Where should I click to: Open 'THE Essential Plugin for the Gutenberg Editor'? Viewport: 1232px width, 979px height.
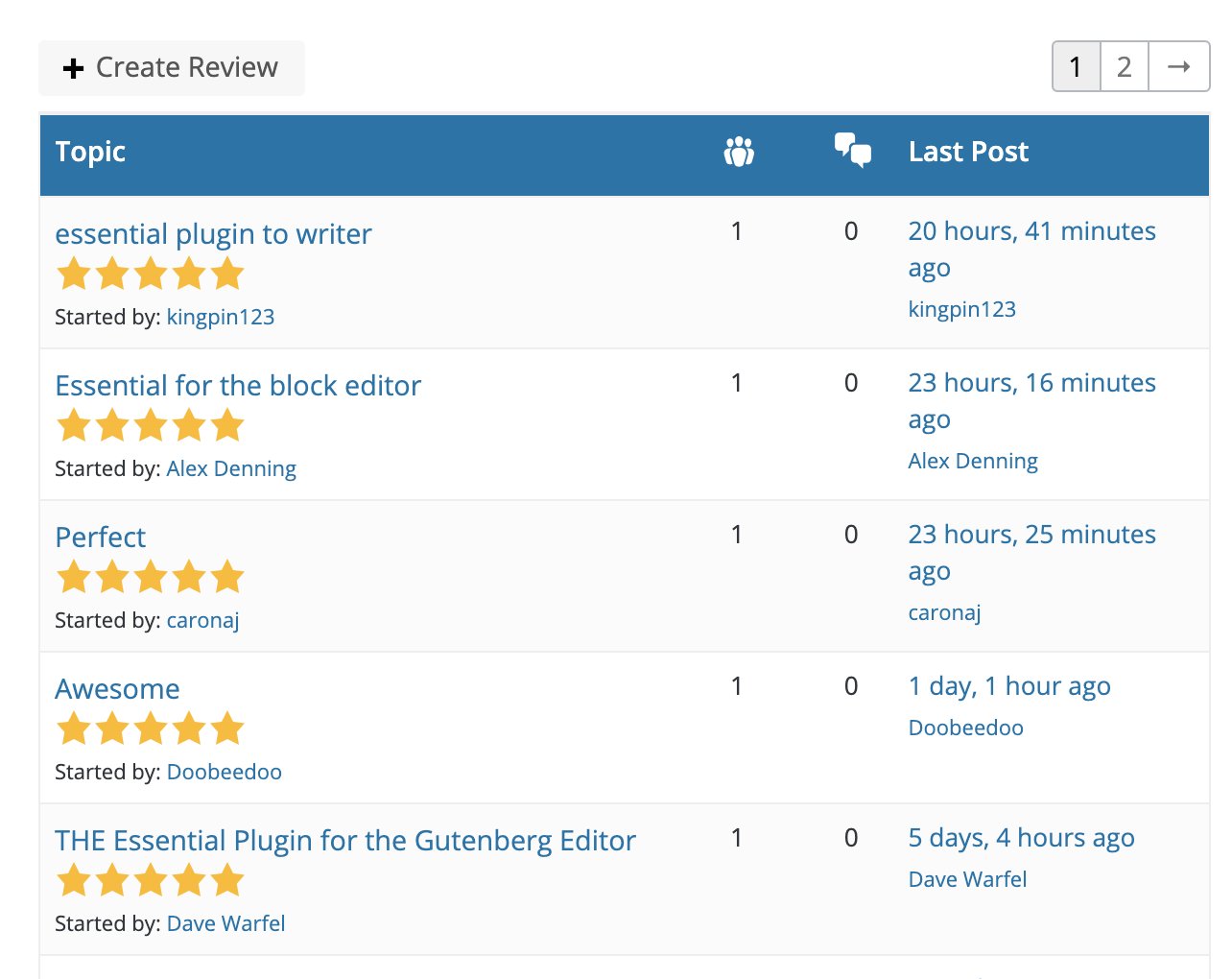[345, 841]
